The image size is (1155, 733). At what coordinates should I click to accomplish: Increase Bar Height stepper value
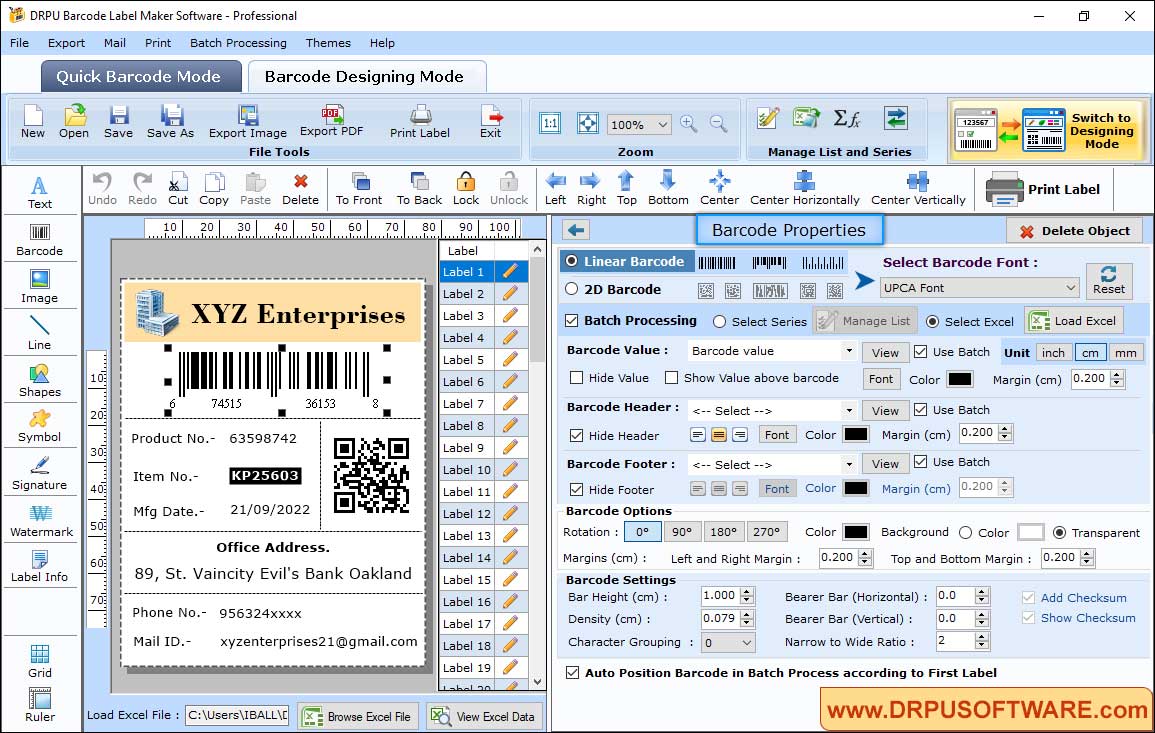[x=748, y=592]
